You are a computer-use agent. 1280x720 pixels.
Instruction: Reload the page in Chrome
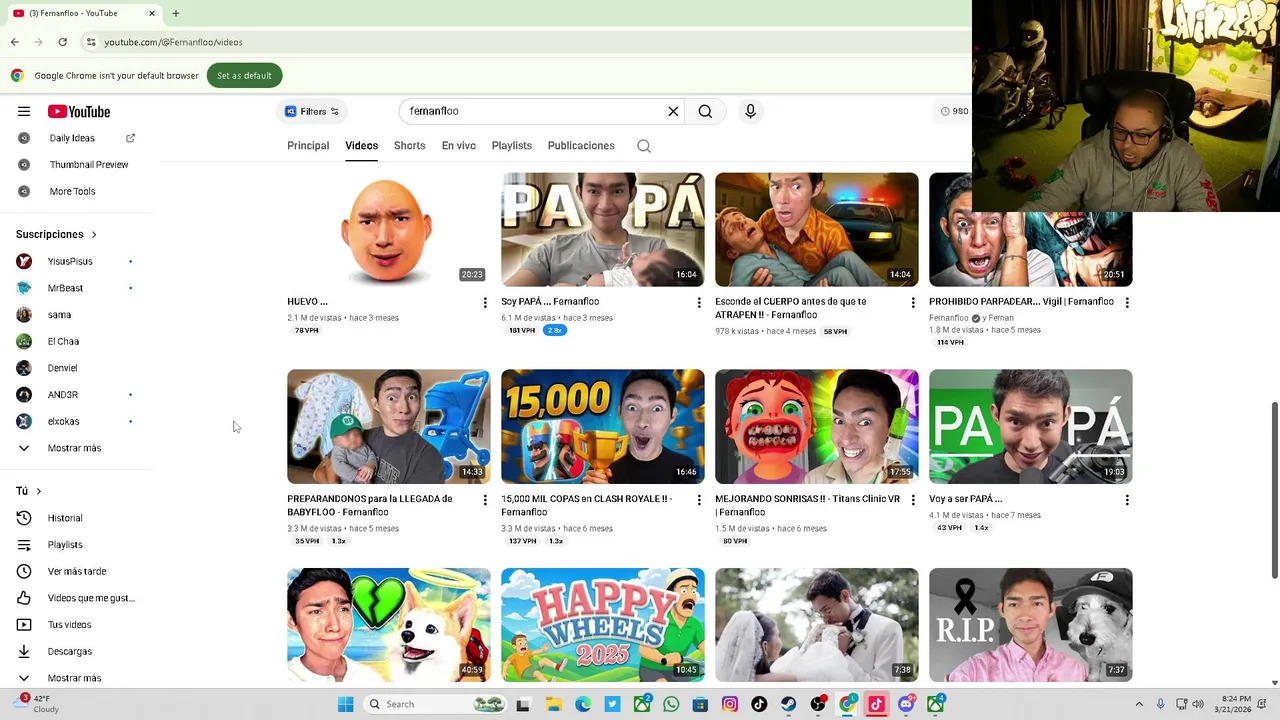[62, 42]
